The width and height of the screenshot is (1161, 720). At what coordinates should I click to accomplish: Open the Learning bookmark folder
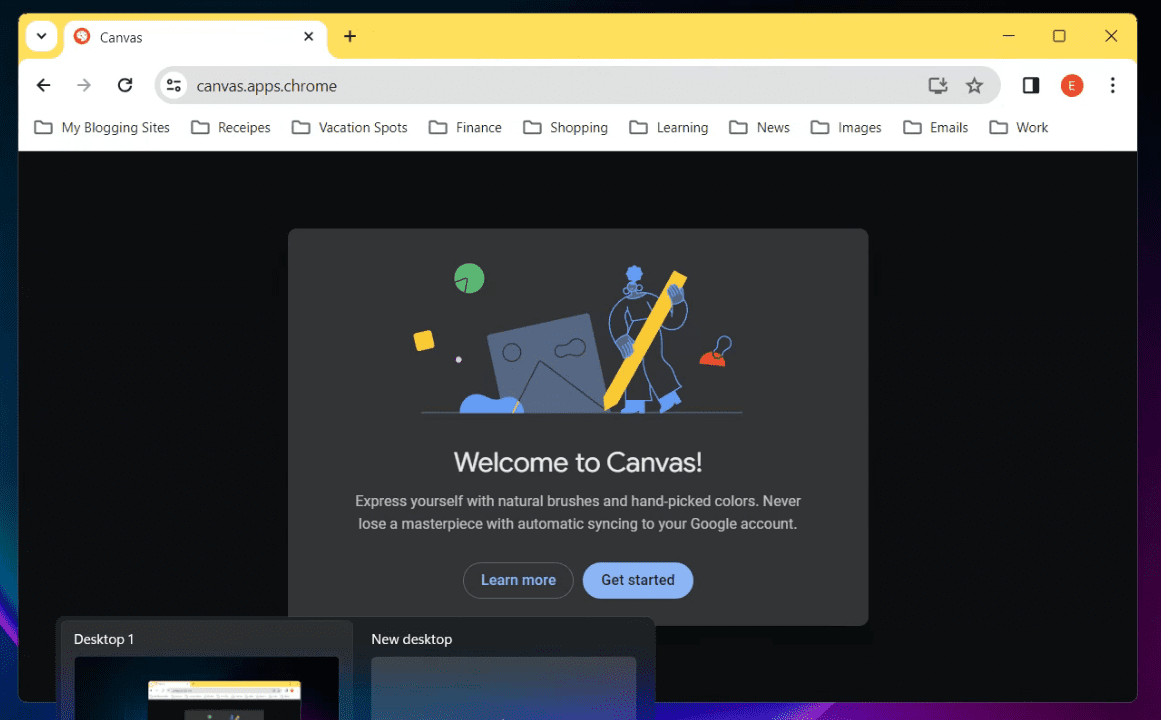tap(669, 127)
